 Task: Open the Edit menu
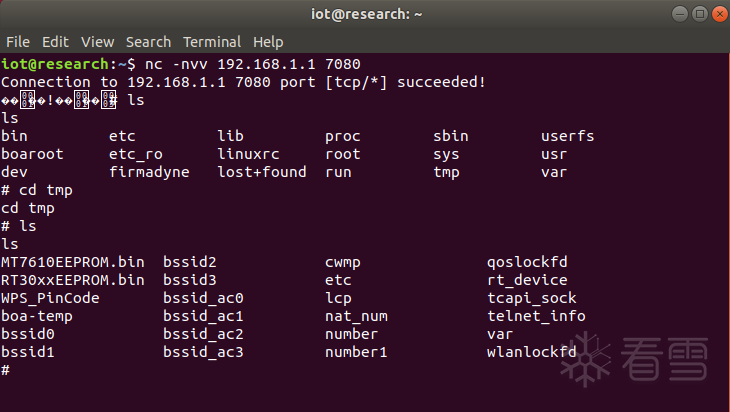coord(55,42)
